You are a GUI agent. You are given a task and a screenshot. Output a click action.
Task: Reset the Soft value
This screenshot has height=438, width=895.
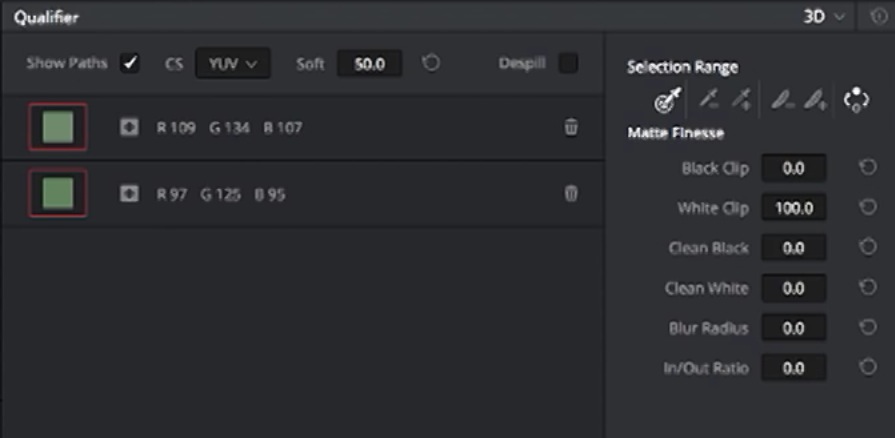pyautogui.click(x=430, y=64)
